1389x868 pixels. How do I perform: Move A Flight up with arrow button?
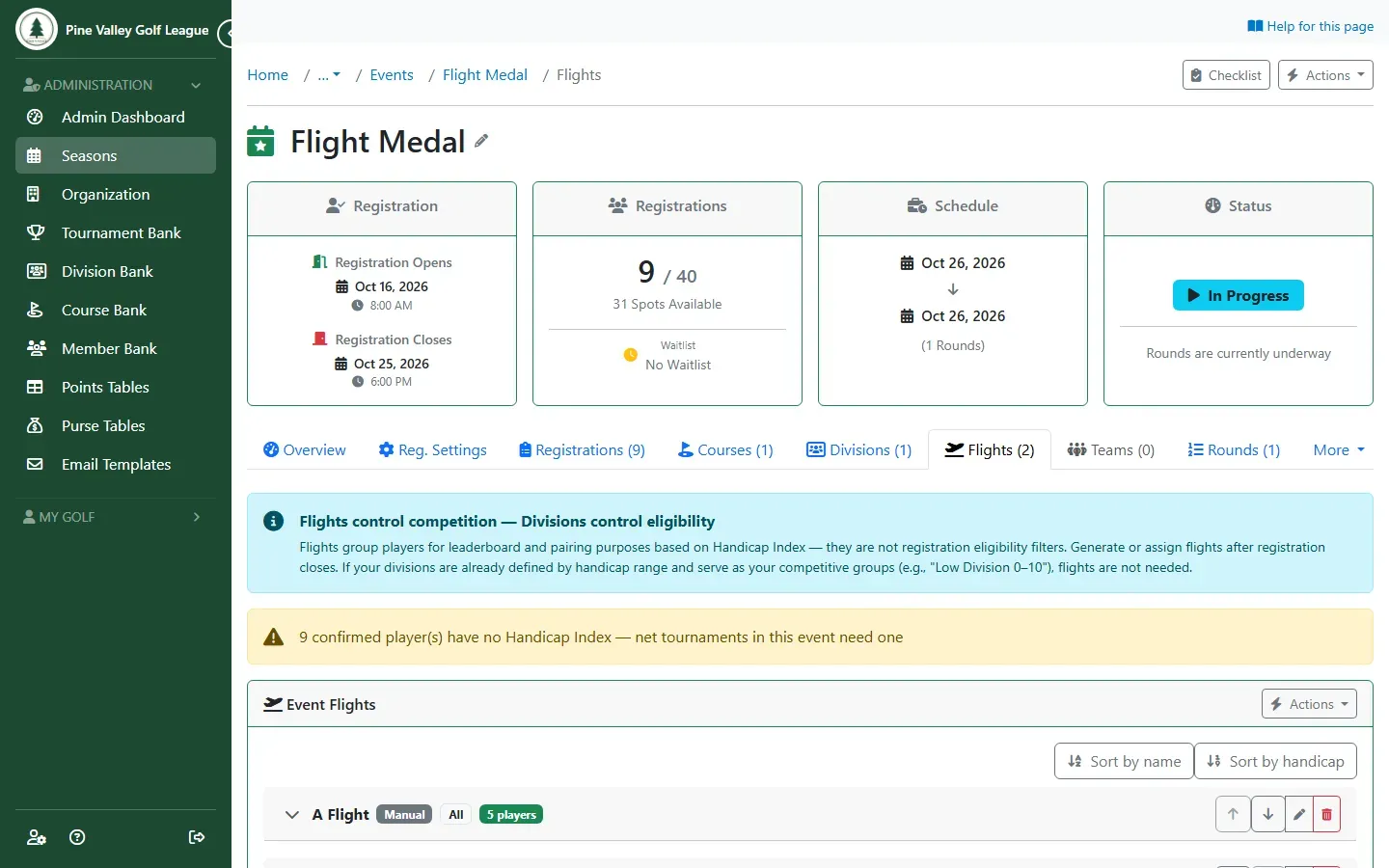(1233, 814)
